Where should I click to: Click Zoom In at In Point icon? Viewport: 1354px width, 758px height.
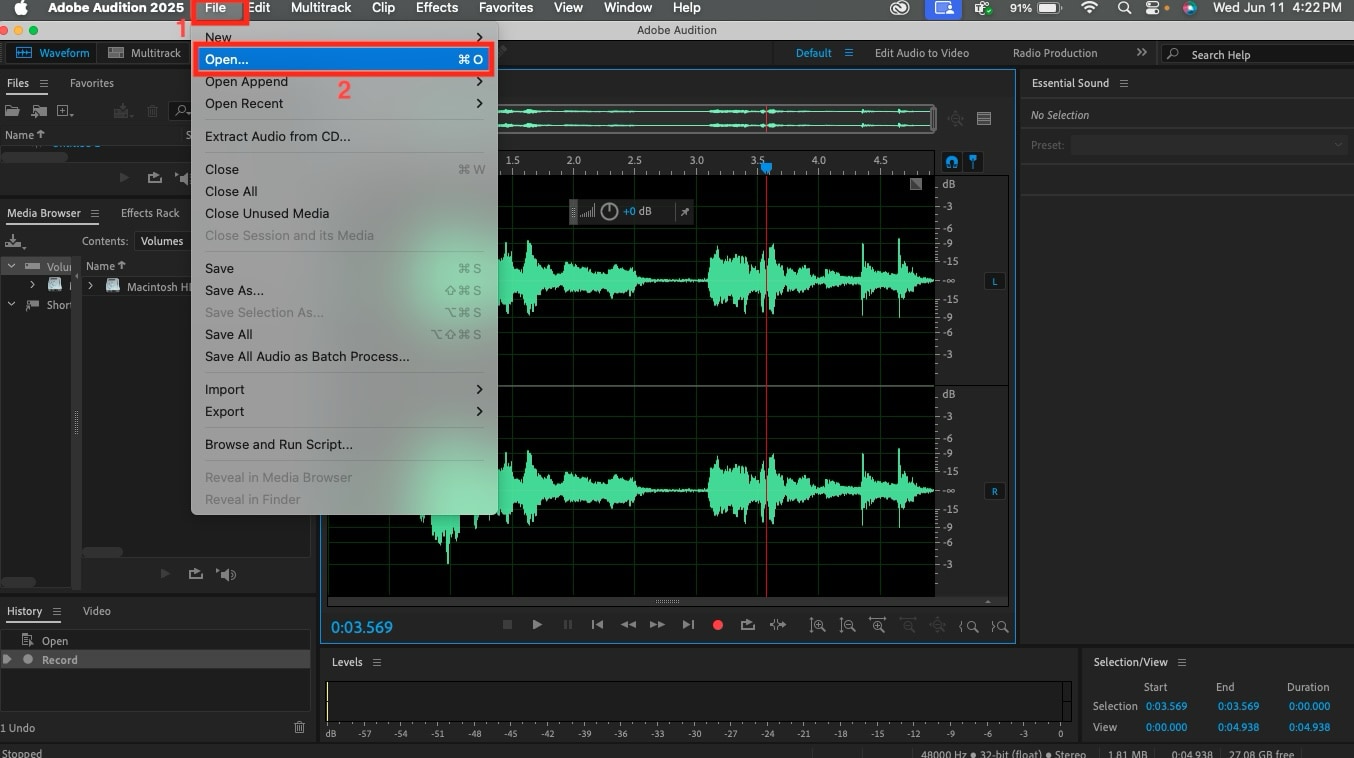pyautogui.click(x=968, y=626)
